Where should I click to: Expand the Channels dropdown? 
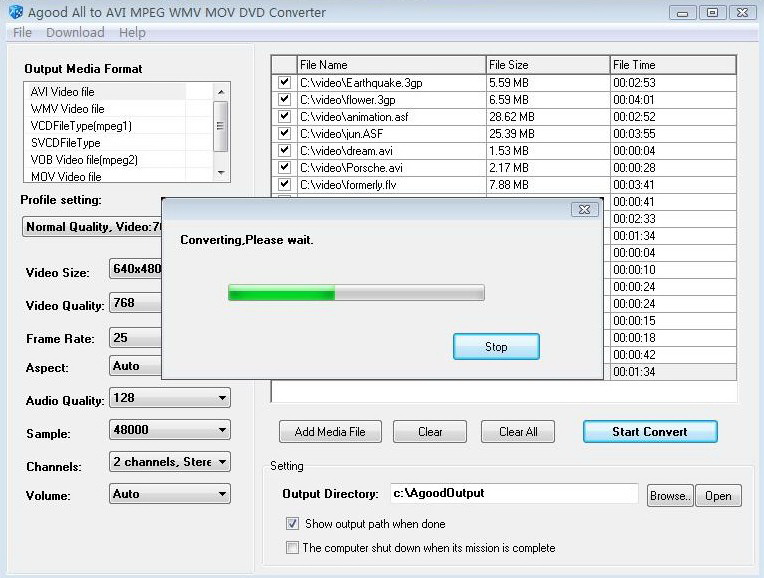(222, 462)
